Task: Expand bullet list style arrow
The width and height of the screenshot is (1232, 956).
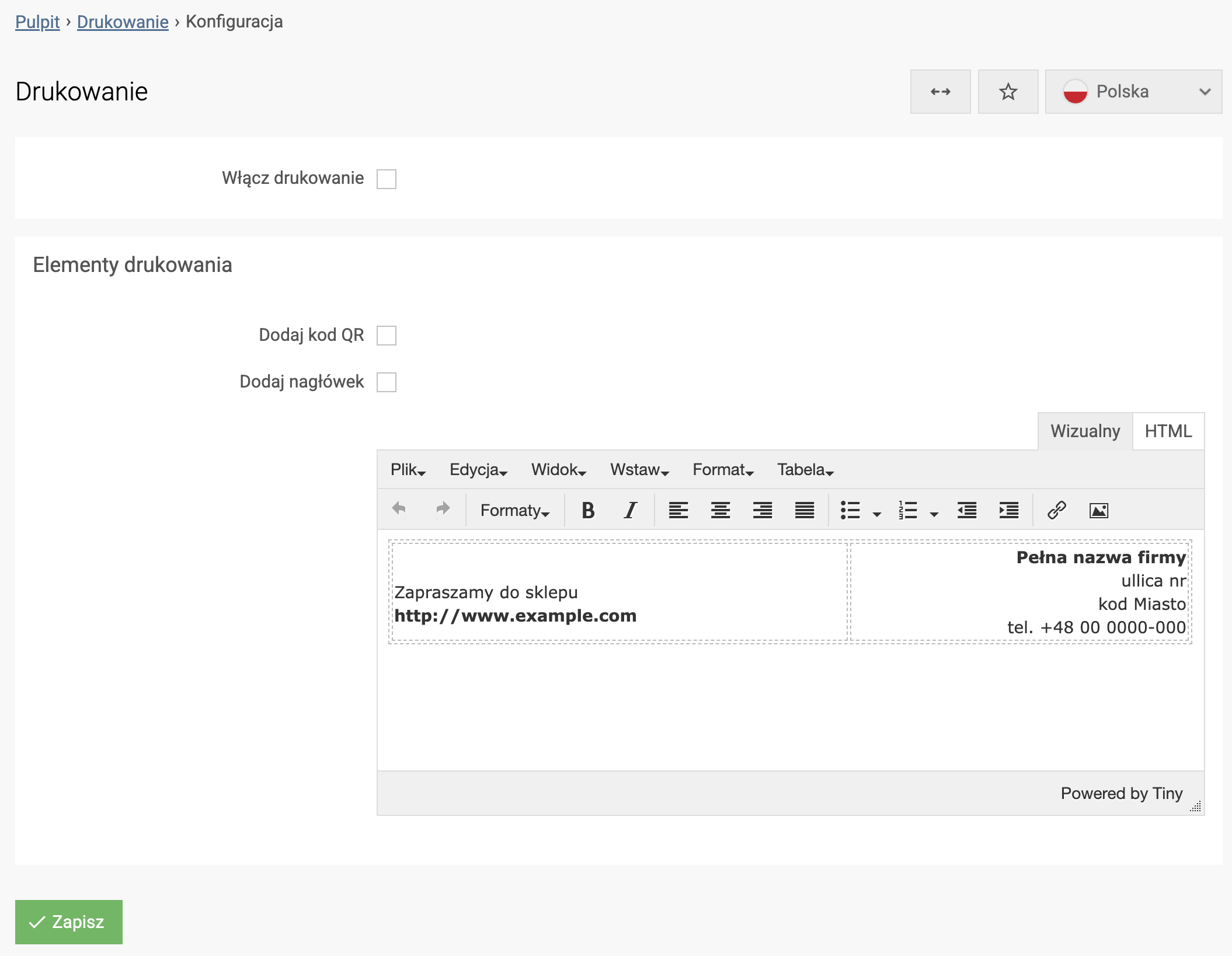Action: [876, 514]
